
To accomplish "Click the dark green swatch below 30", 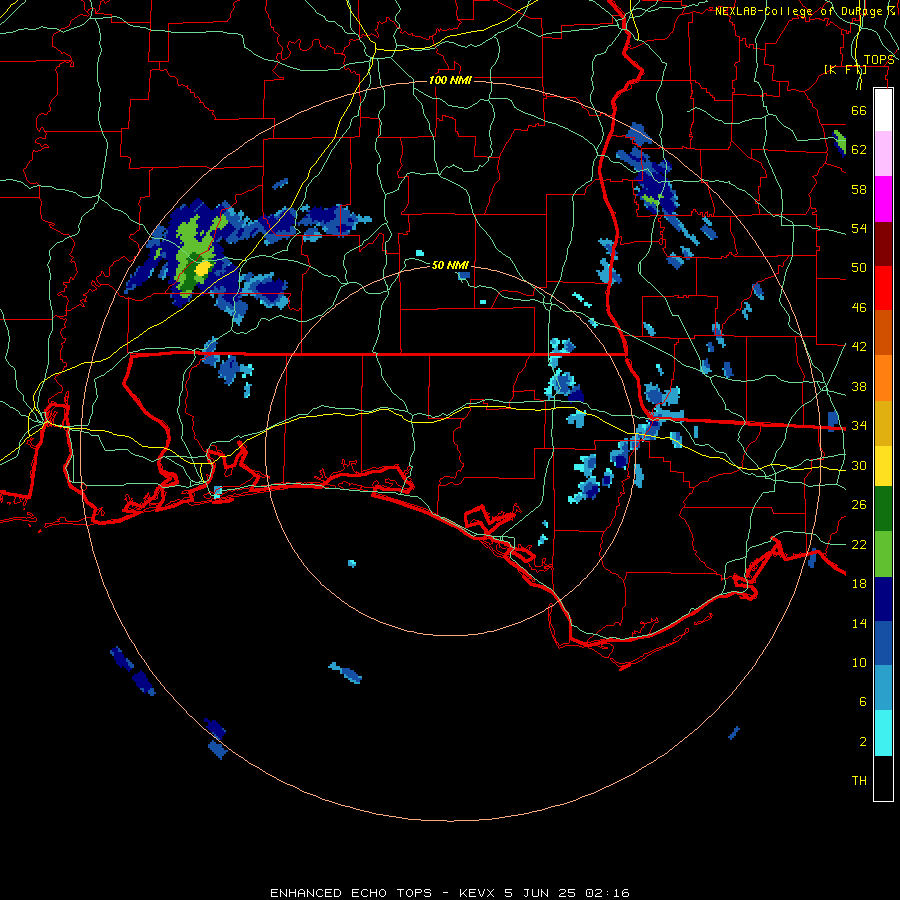I will pyautogui.click(x=883, y=509).
